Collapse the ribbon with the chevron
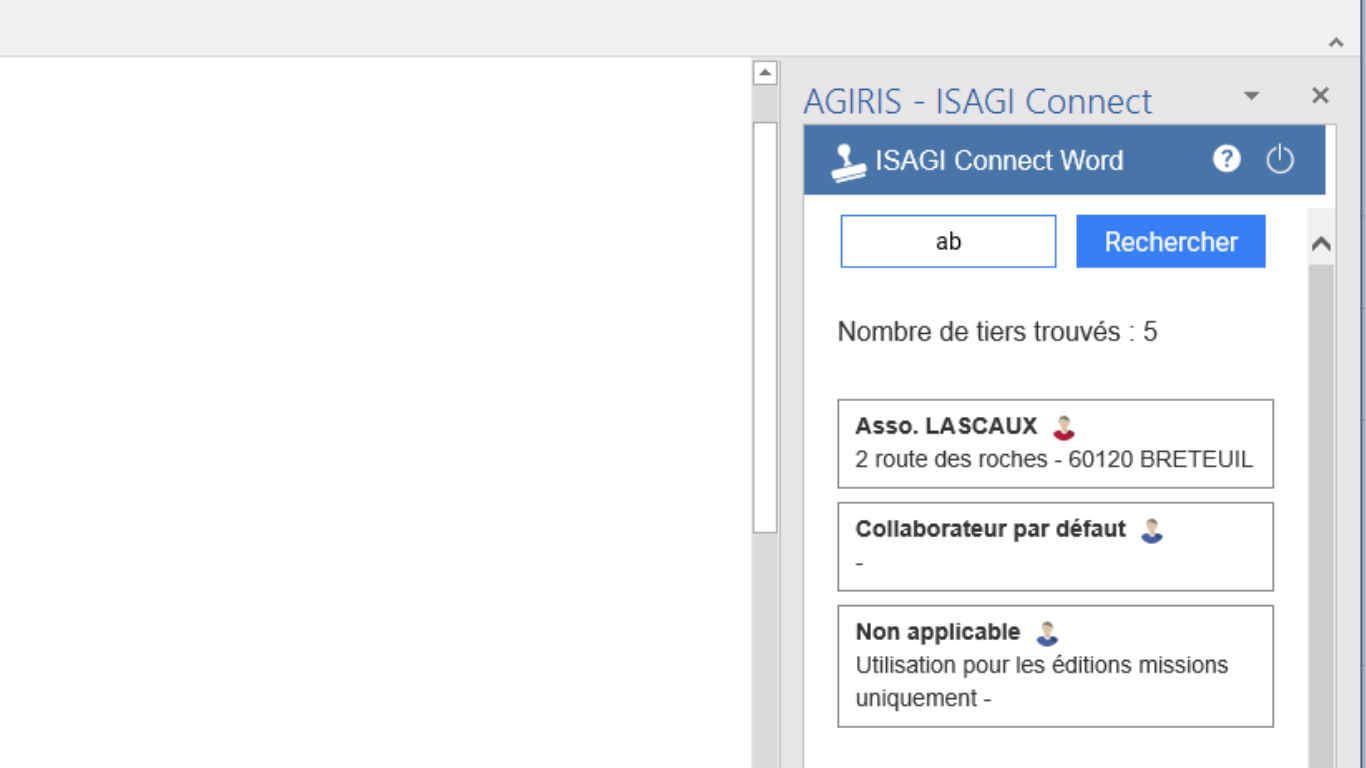 click(x=1336, y=42)
